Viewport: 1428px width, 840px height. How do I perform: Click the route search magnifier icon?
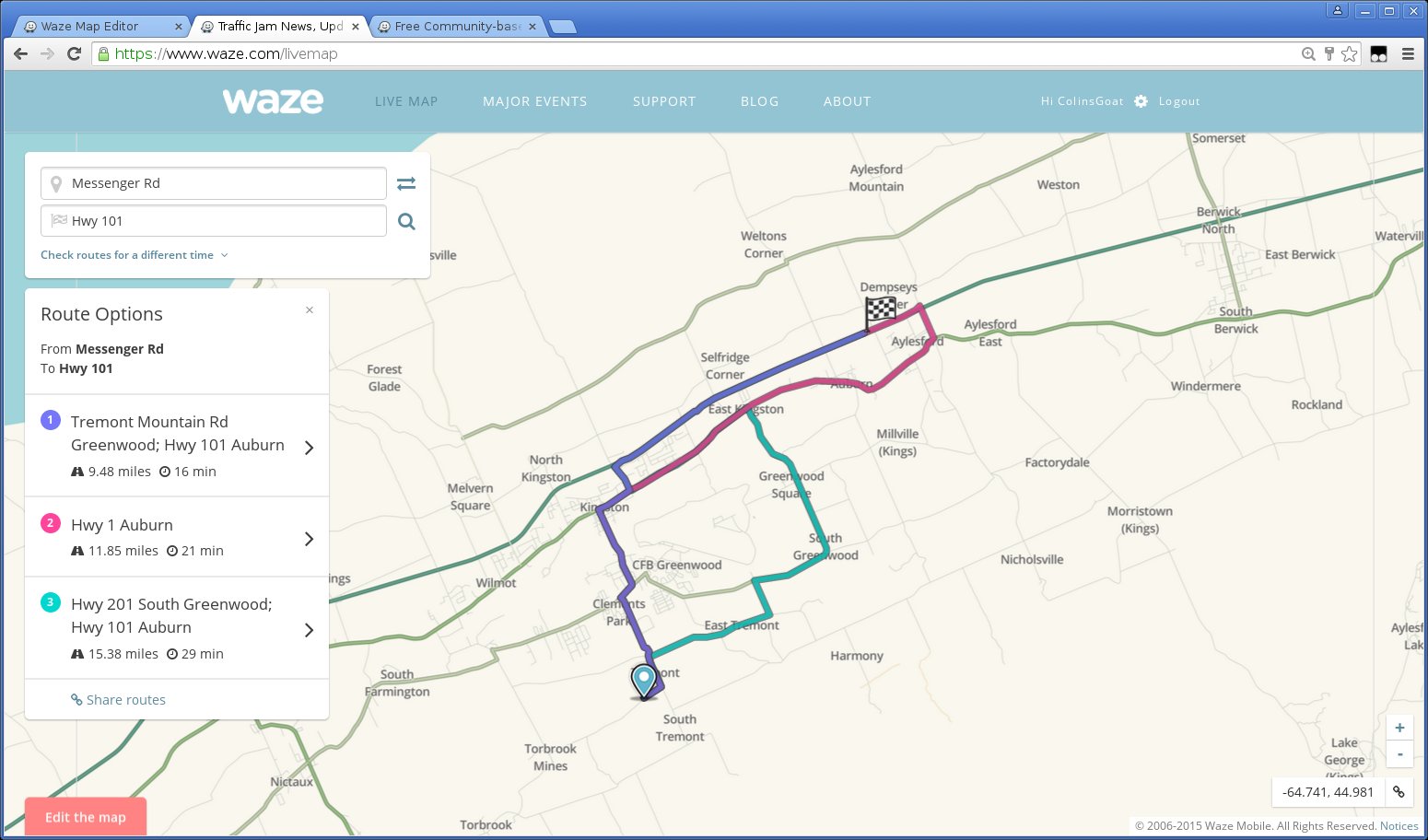pos(406,221)
